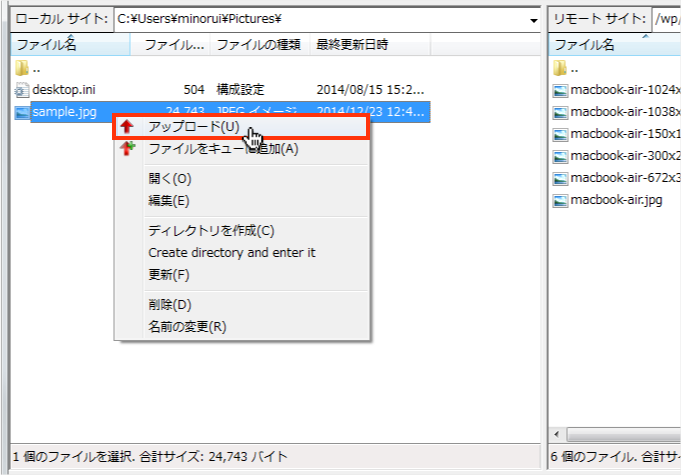Select remote file macbook-air-150x1
681x475 pixels.
(625, 134)
